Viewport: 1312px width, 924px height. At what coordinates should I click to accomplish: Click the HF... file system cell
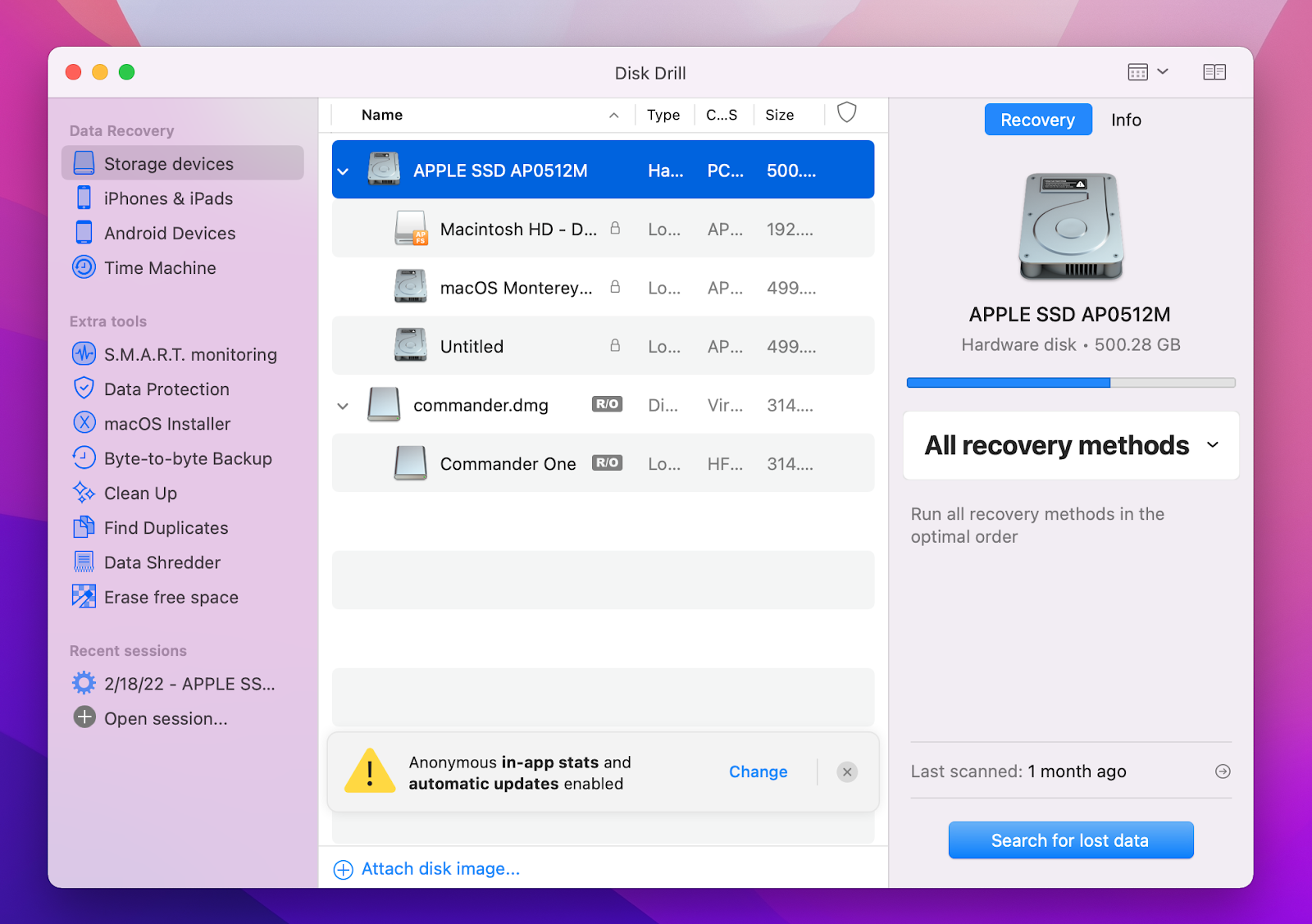click(726, 464)
